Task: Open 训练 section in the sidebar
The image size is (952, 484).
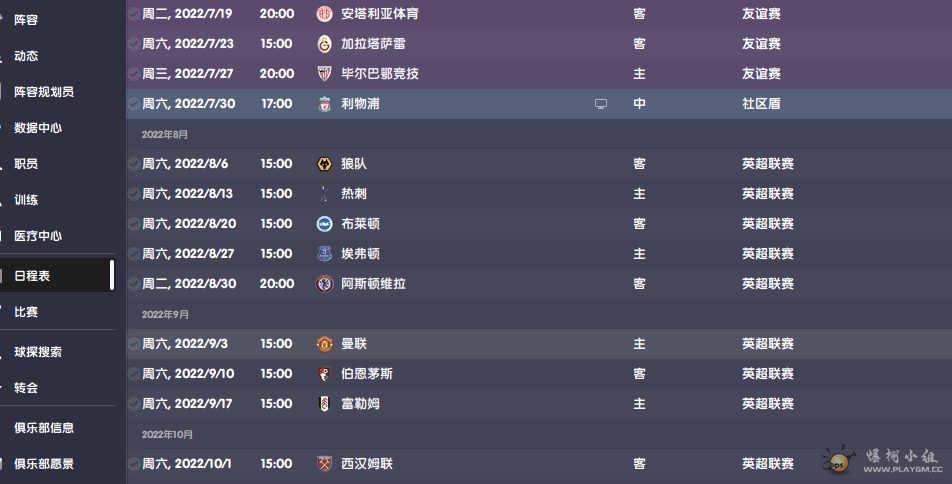Action: pyautogui.click(x=26, y=200)
